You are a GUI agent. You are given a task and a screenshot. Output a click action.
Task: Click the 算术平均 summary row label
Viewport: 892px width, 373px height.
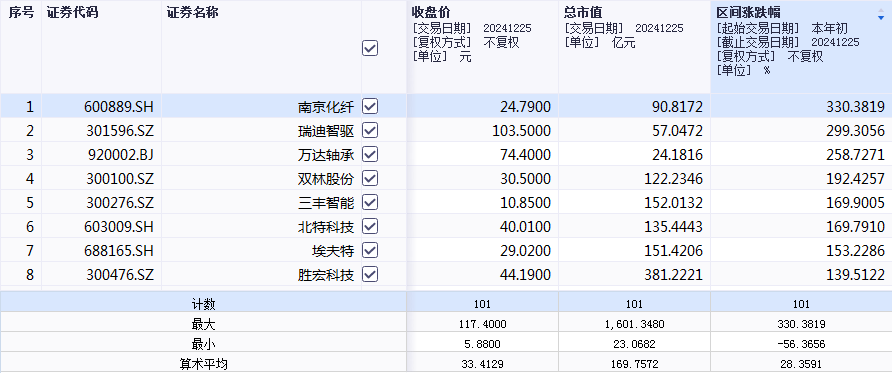coord(204,364)
